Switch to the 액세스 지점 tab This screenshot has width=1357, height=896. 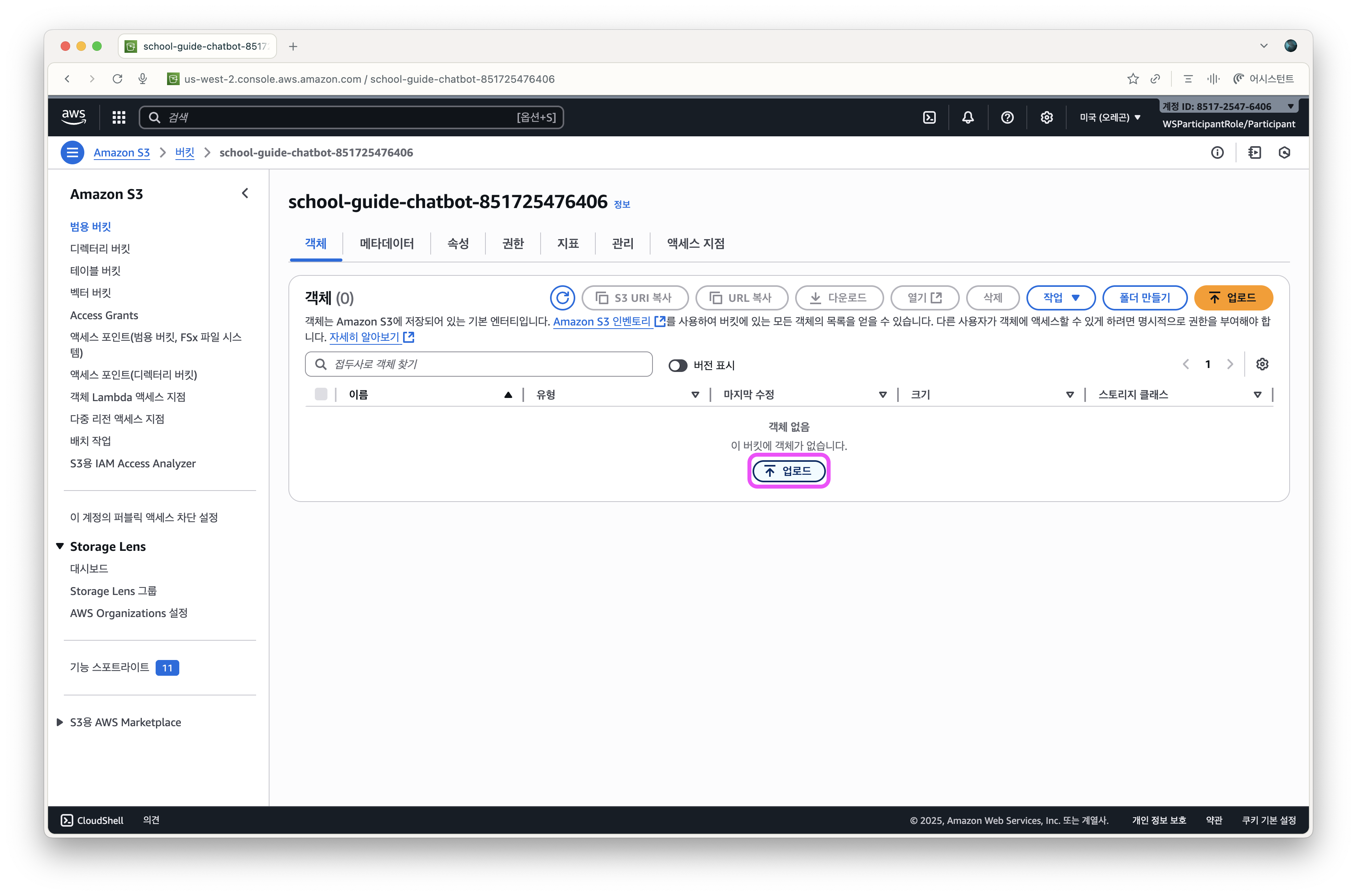[x=696, y=244]
